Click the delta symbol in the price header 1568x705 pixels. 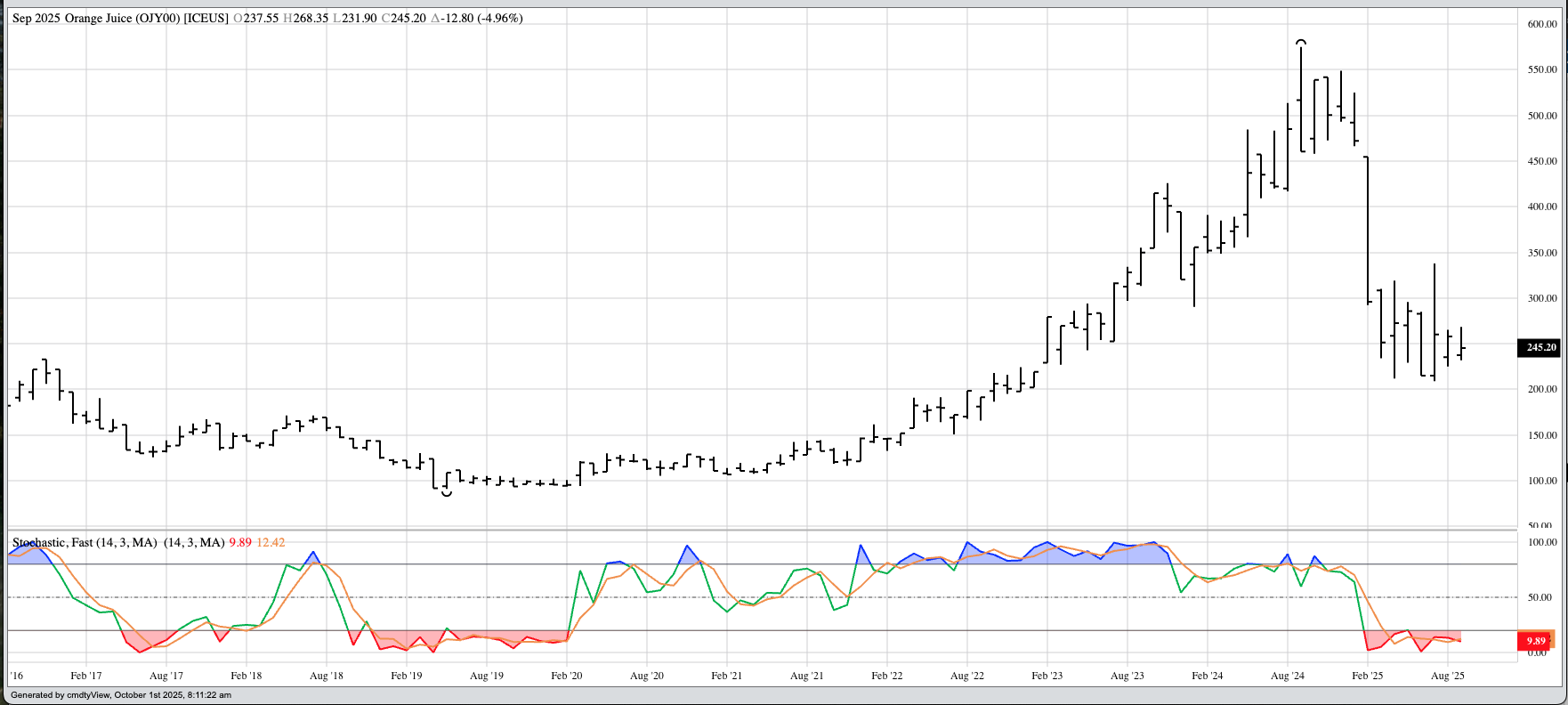[436, 19]
